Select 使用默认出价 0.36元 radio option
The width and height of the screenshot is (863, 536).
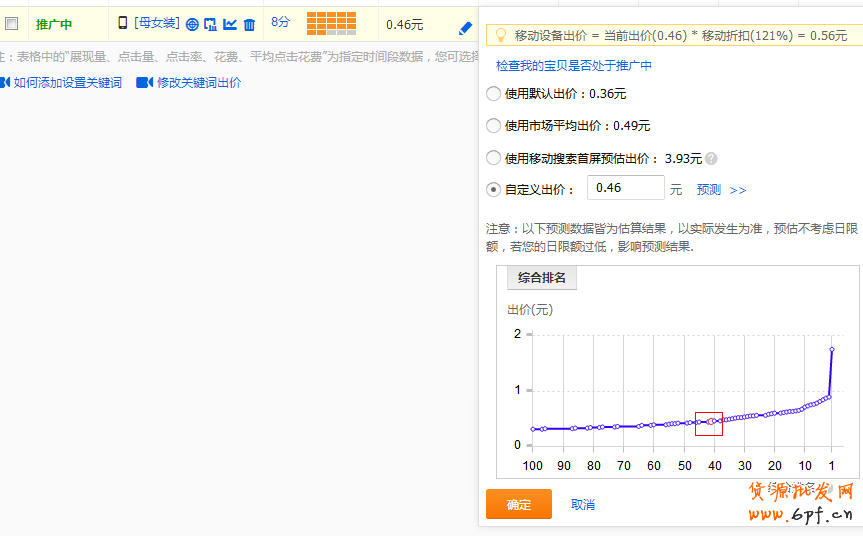[493, 94]
